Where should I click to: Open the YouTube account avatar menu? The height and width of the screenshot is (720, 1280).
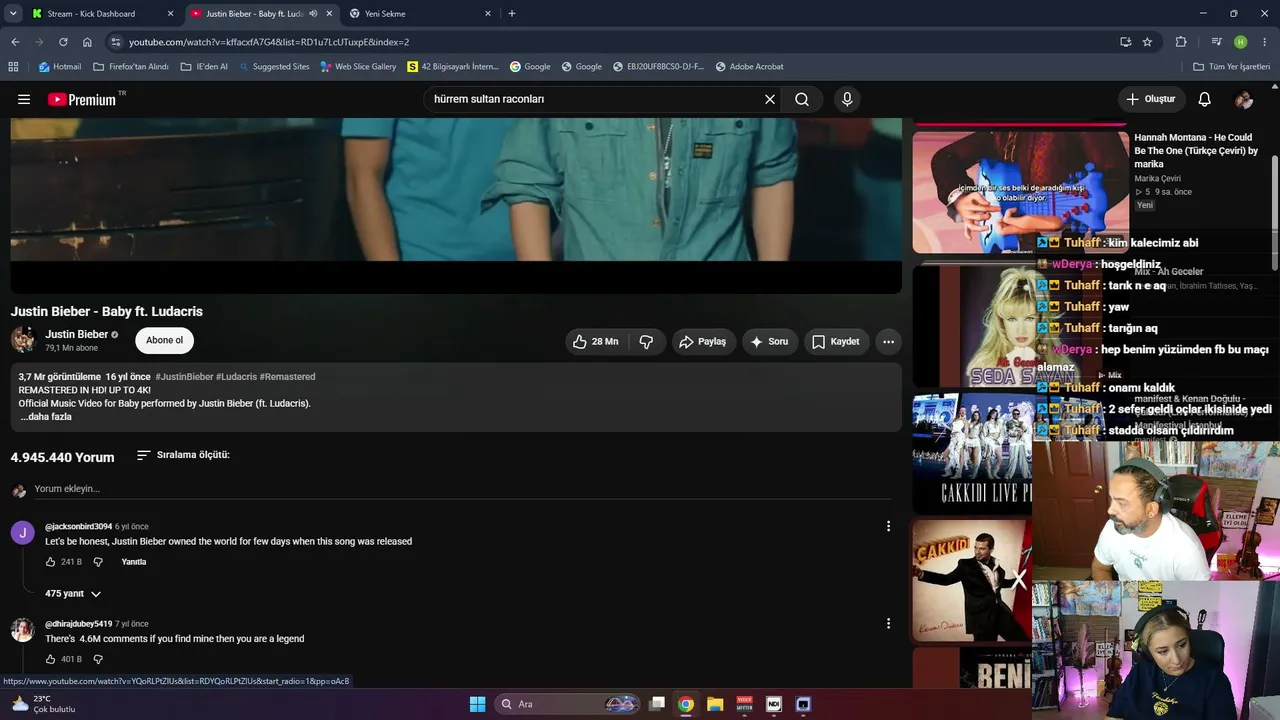point(1244,99)
